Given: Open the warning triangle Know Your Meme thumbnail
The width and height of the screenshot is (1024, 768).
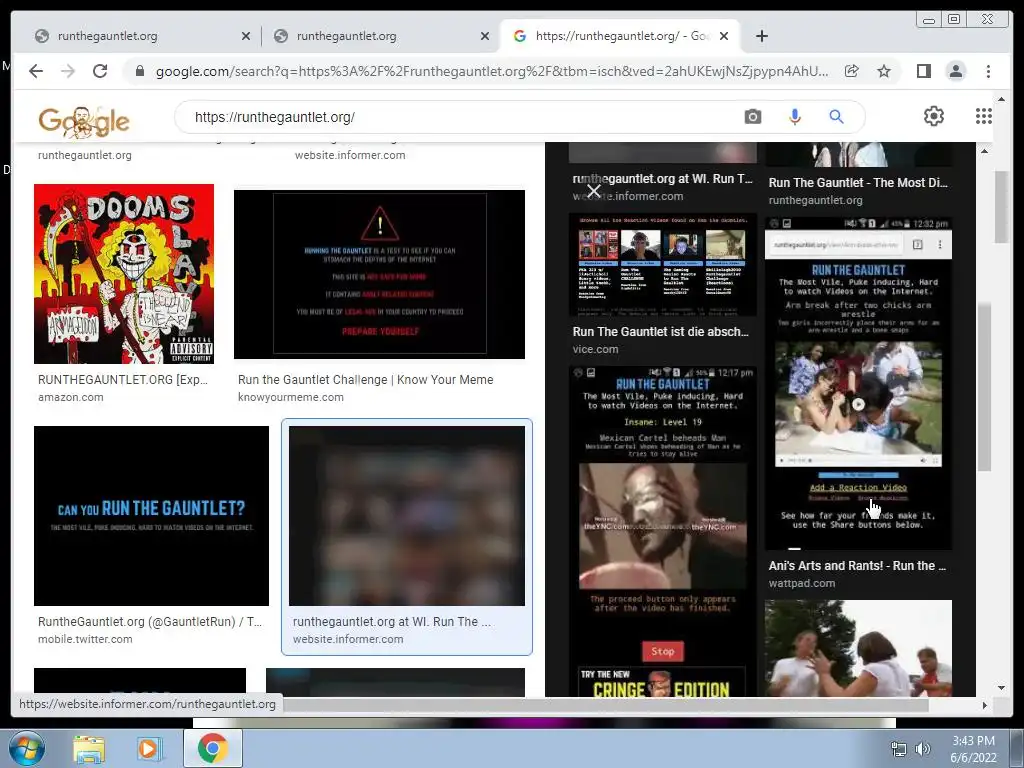Looking at the screenshot, I should [379, 274].
